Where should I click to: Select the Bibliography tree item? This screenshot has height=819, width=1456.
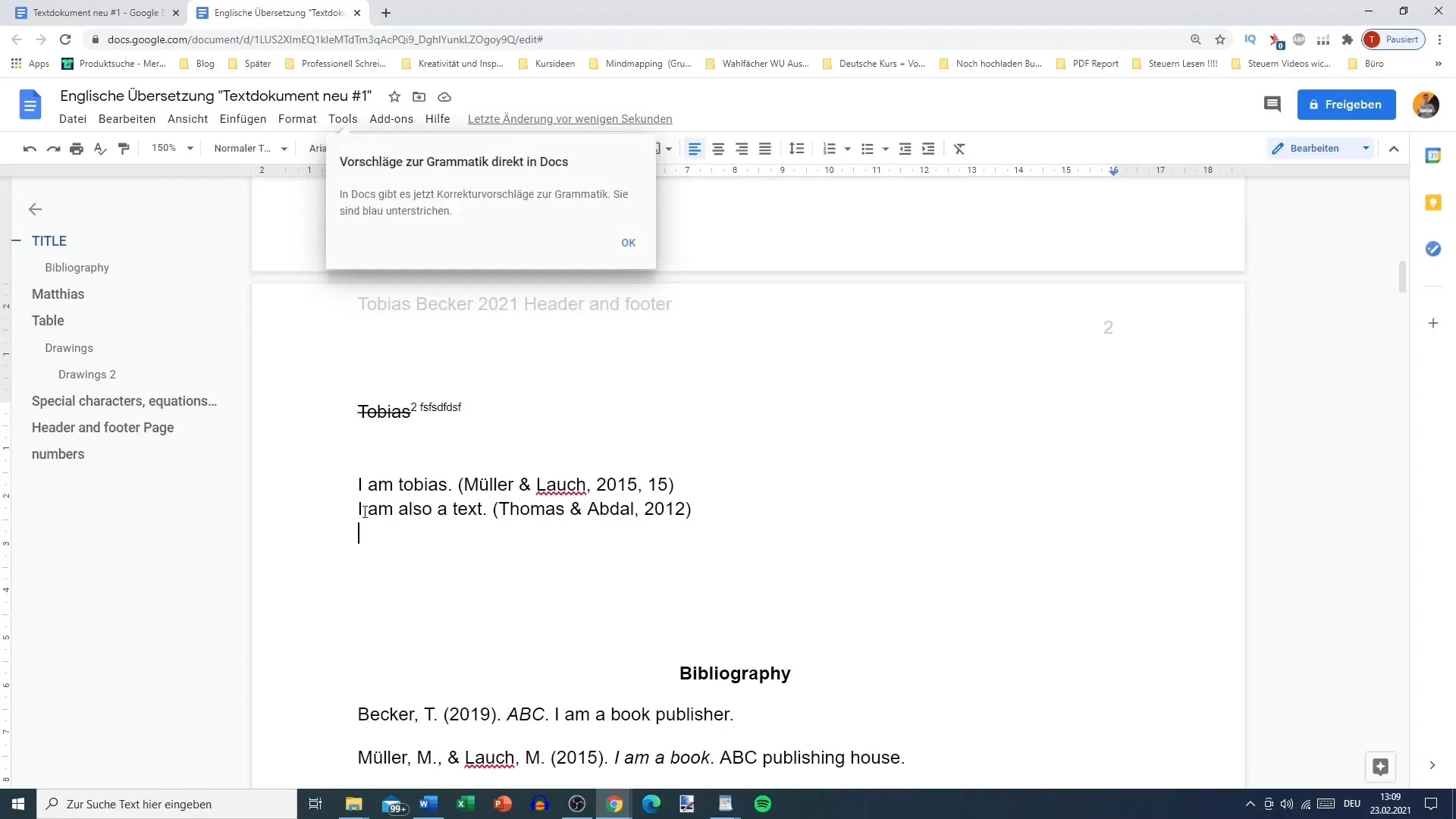[x=77, y=267]
